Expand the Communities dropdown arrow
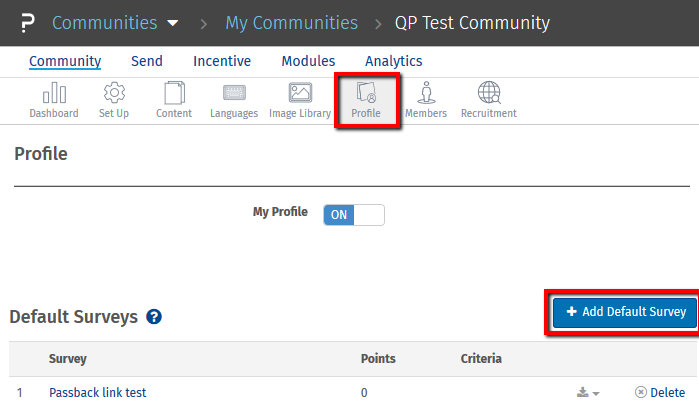Image resolution: width=699 pixels, height=420 pixels. point(173,23)
